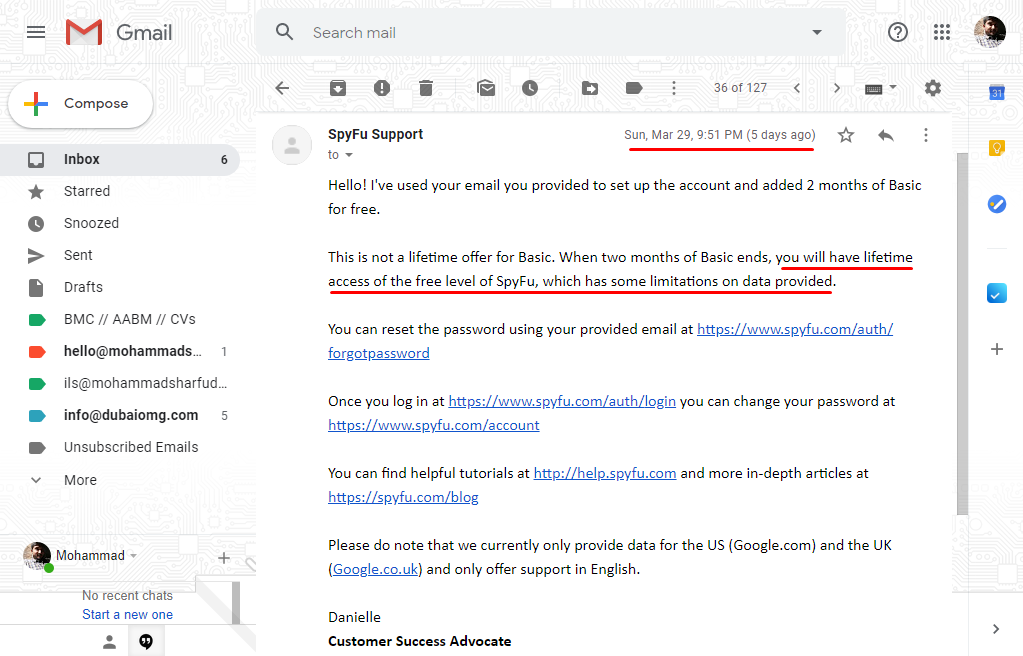
Task: Mark the email as unread
Action: coord(486,88)
